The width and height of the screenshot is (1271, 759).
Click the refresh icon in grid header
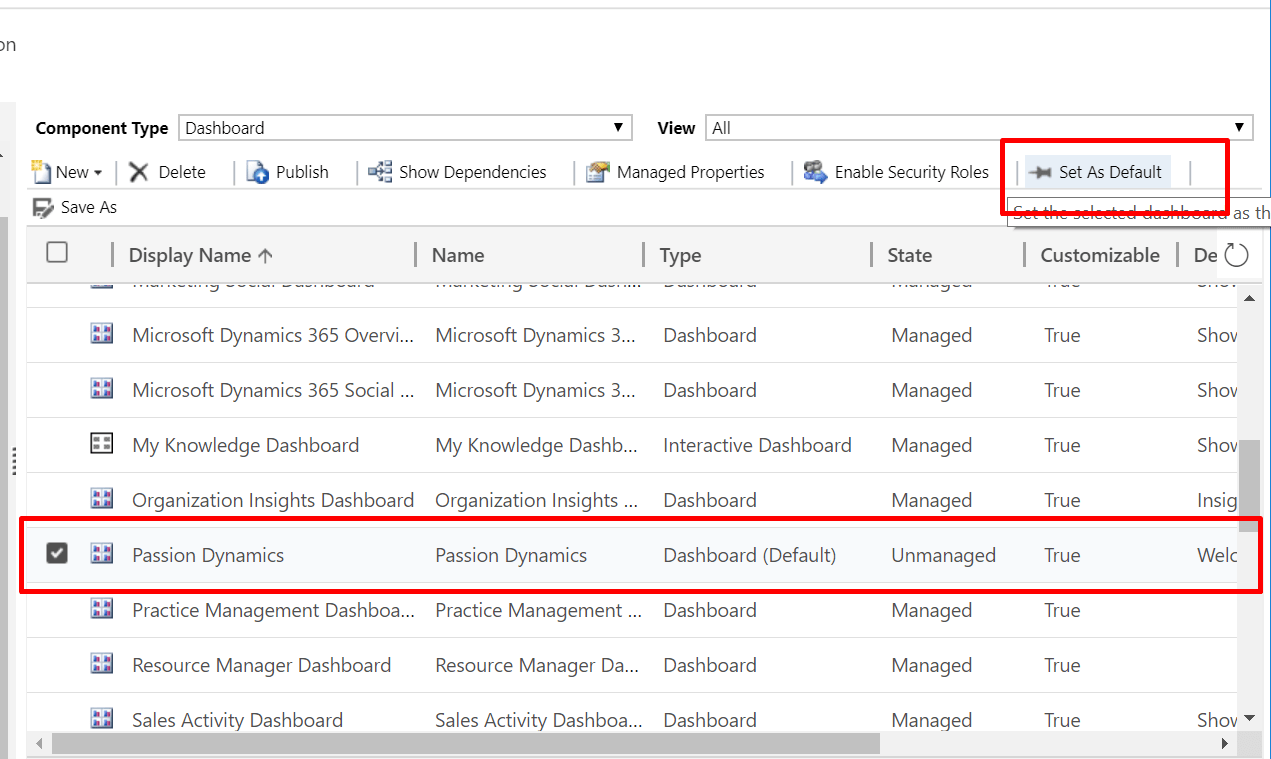point(1236,255)
